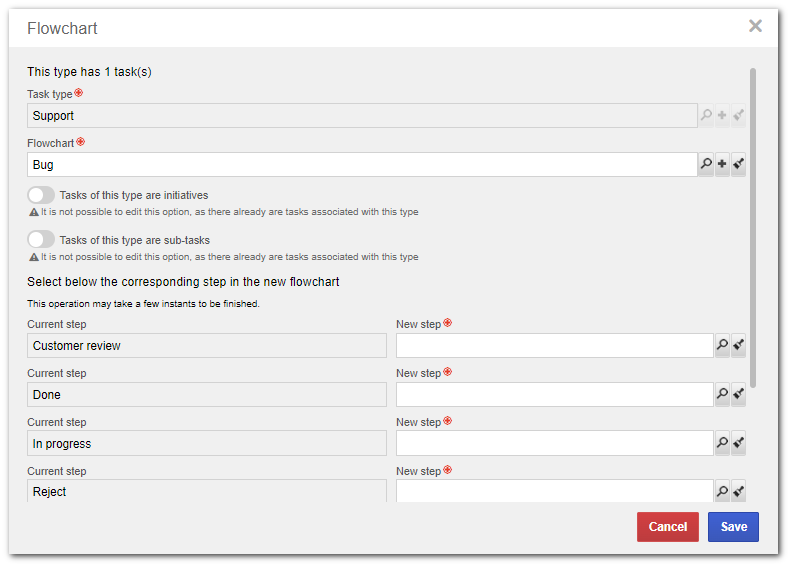Click the plus icon to add a flowchart

coord(722,164)
